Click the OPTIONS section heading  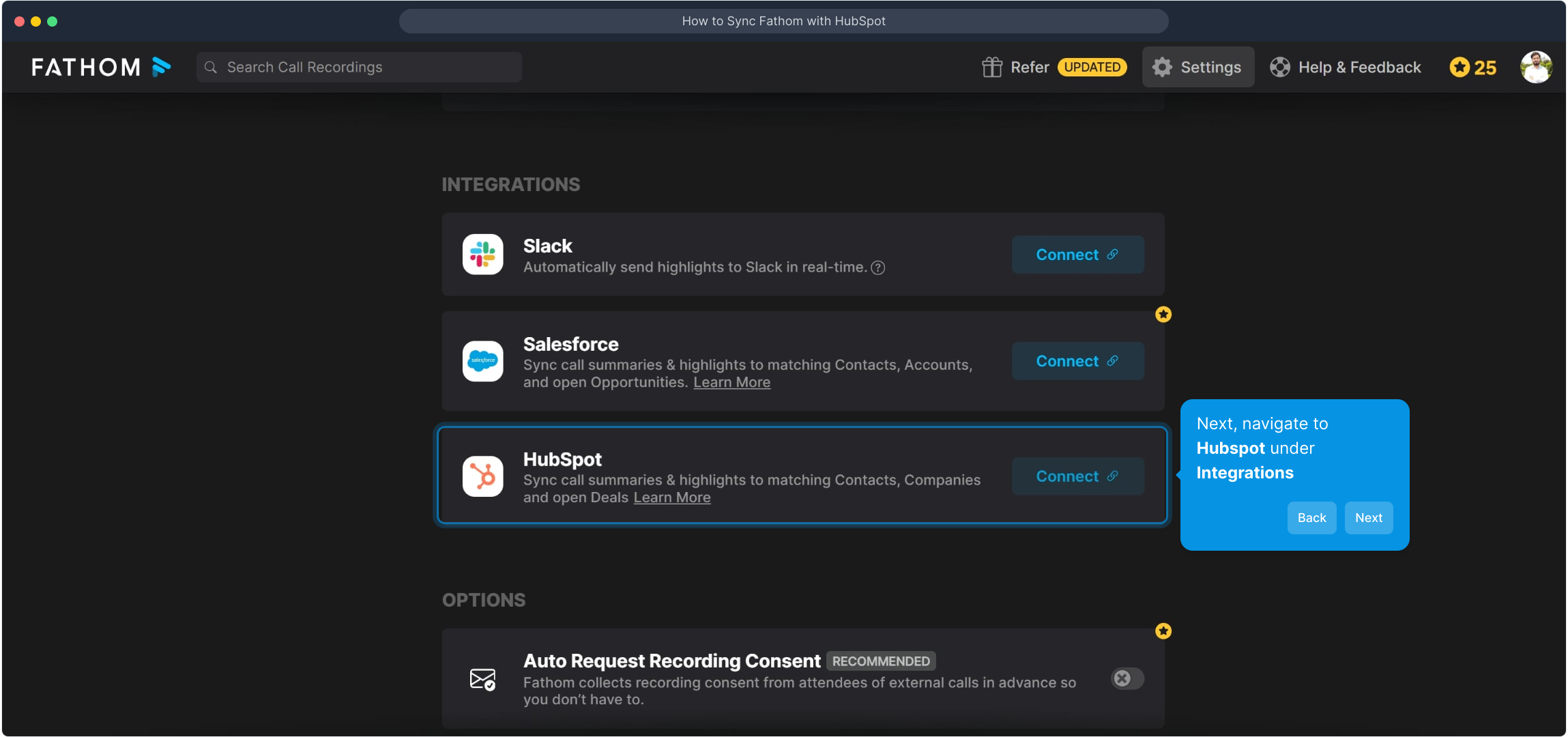click(484, 601)
